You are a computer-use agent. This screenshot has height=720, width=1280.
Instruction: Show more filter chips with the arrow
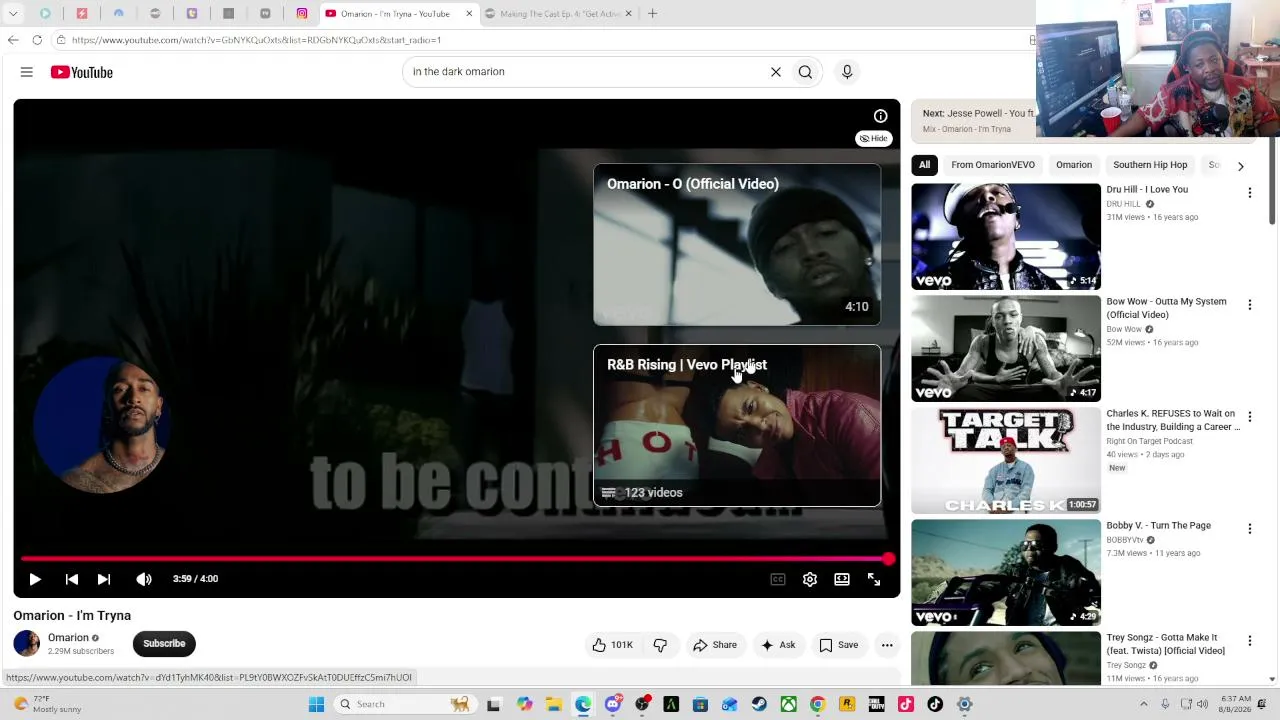[x=1241, y=166]
